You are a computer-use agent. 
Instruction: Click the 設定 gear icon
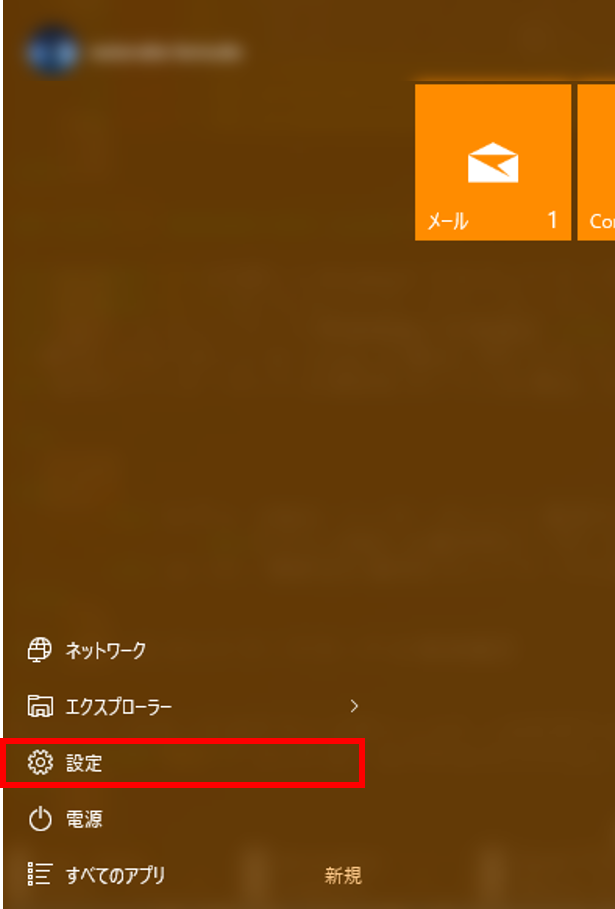(40, 762)
